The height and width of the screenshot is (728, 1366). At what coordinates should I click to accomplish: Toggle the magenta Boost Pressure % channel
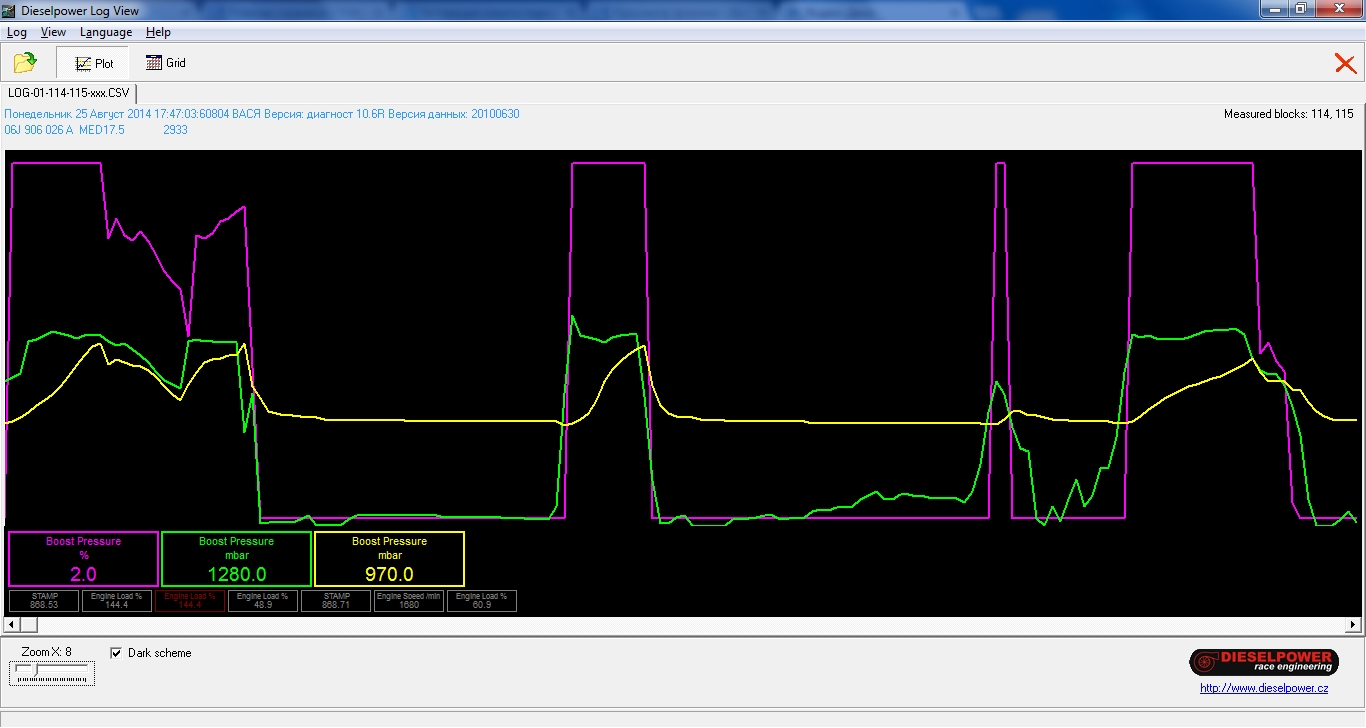point(84,559)
